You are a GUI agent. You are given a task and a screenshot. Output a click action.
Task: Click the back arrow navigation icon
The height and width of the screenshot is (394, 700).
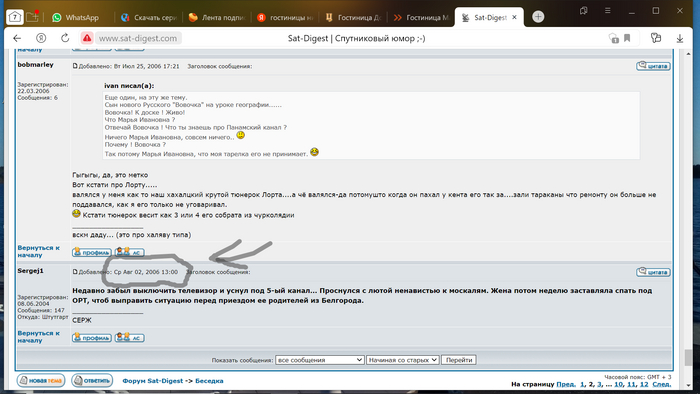[x=17, y=38]
